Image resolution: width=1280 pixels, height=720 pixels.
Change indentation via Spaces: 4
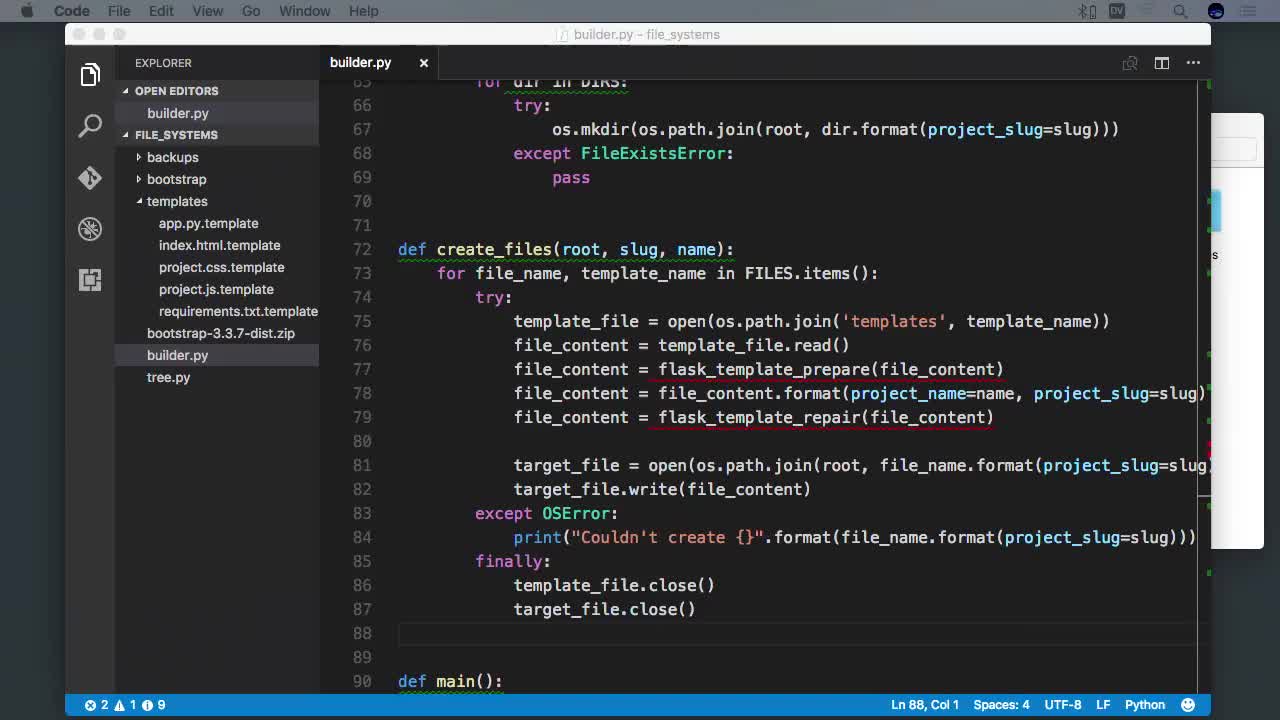pos(1001,705)
